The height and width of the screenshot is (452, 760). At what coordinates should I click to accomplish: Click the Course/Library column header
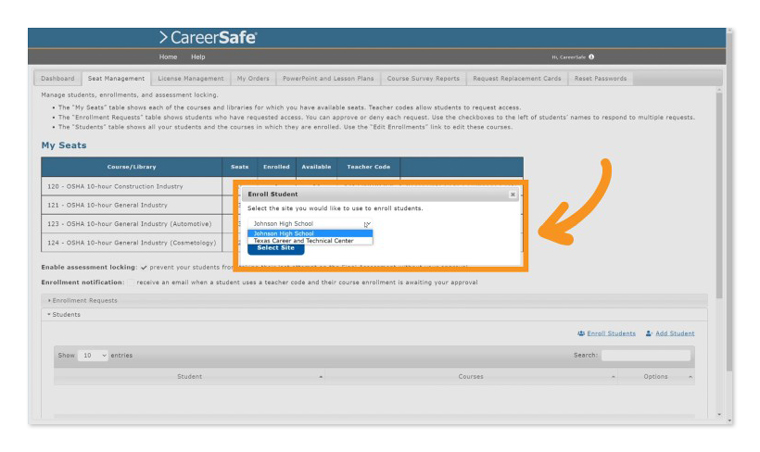[131, 167]
